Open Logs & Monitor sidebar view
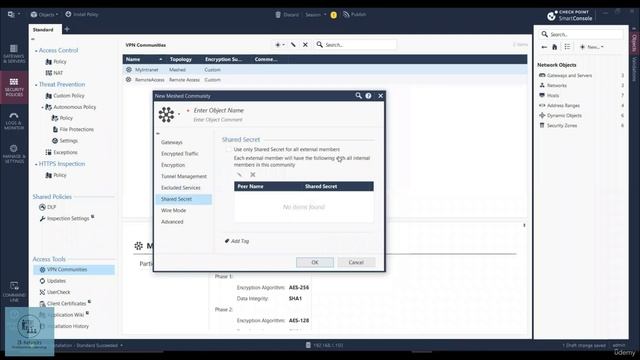 pyautogui.click(x=14, y=121)
